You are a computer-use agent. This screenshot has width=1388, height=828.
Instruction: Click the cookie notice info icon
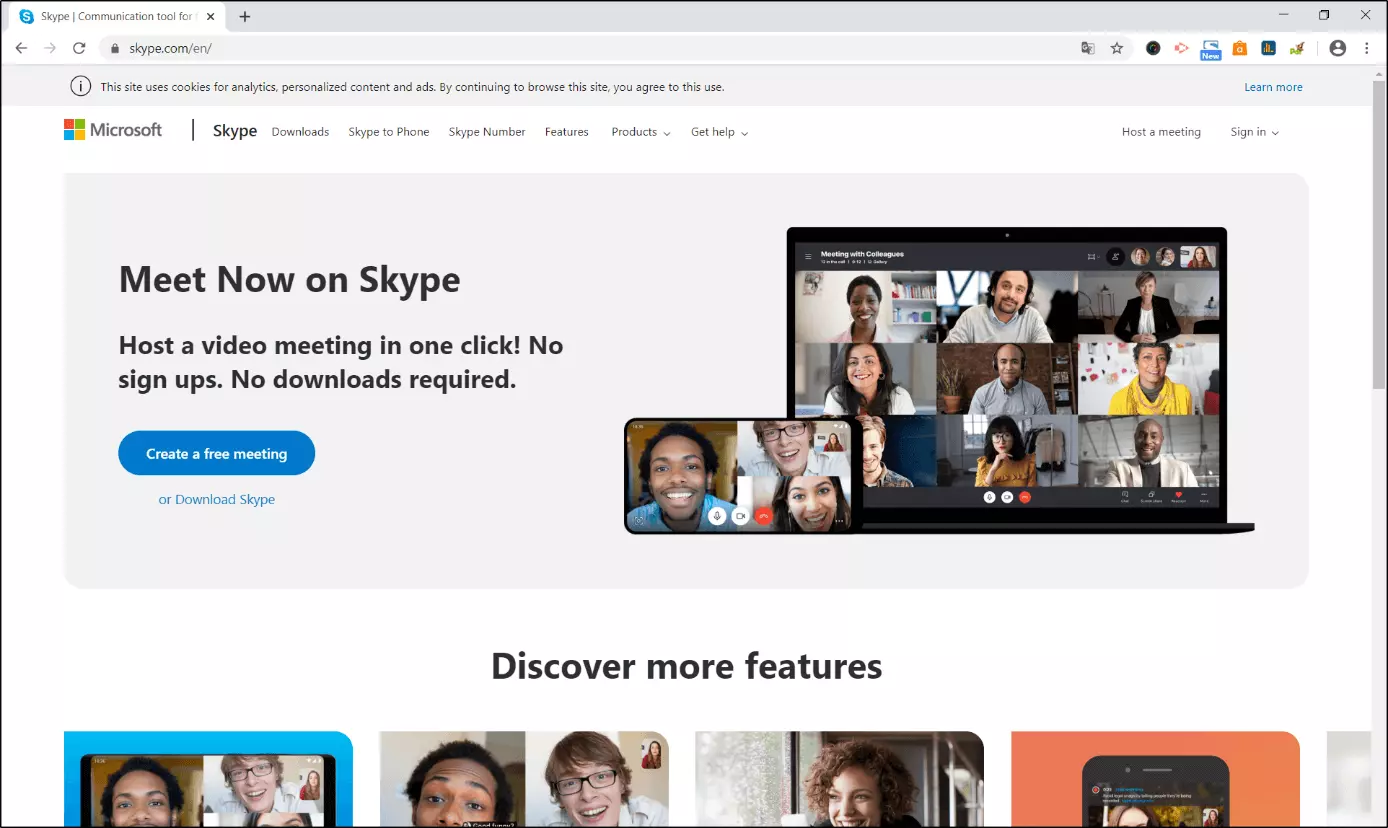point(81,87)
